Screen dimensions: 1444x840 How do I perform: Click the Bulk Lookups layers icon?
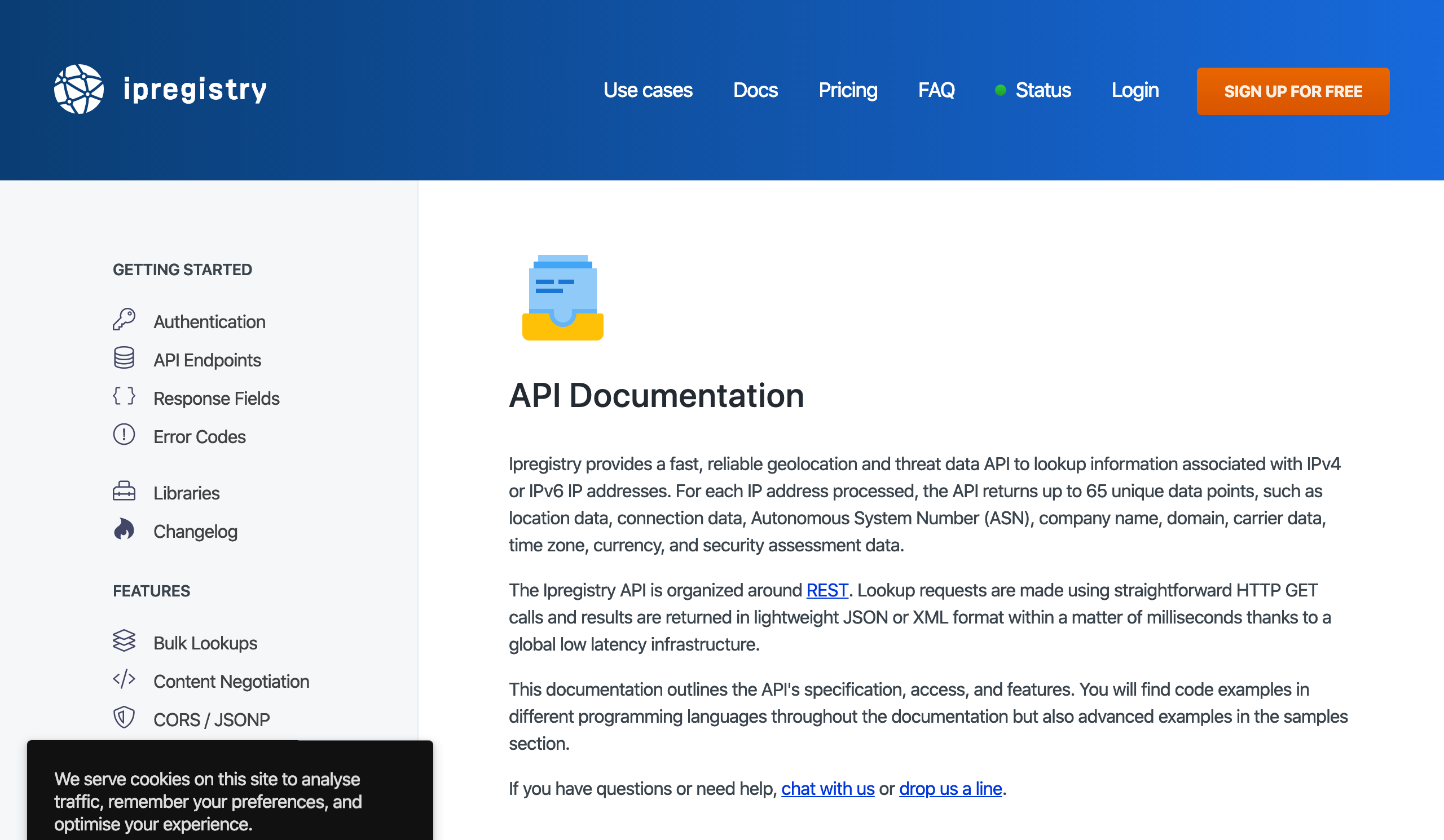coord(124,641)
